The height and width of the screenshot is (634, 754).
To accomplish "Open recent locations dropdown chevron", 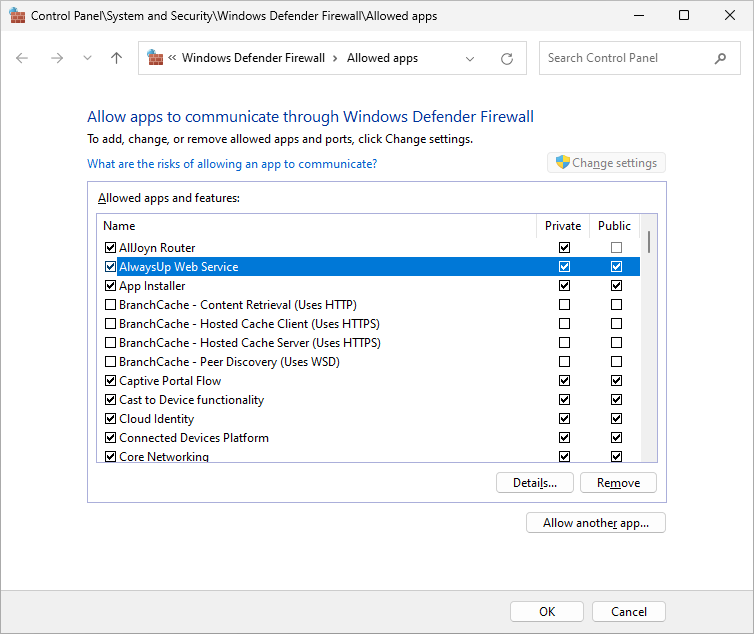I will (87, 58).
